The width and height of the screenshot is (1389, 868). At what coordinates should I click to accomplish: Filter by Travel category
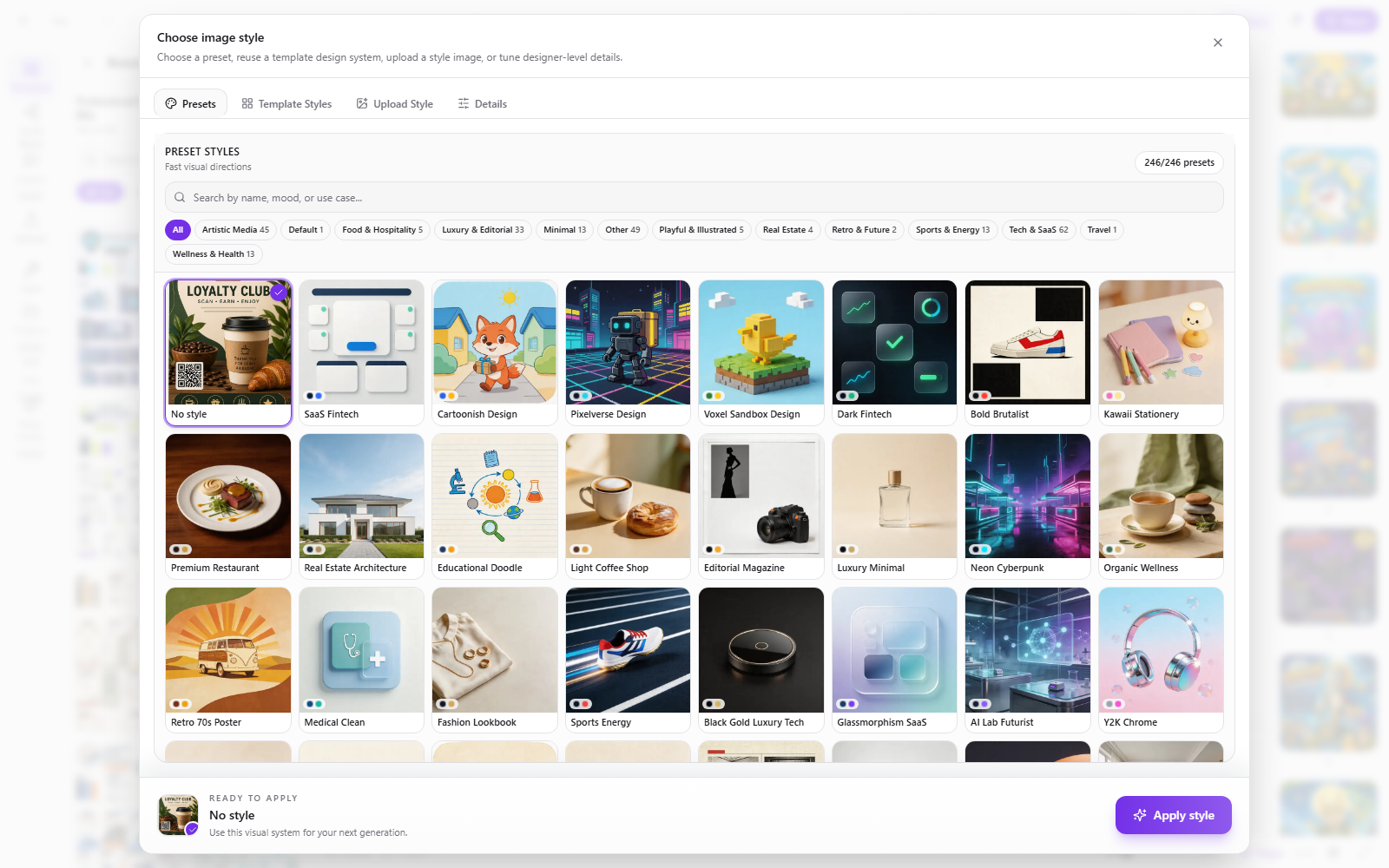(1102, 230)
